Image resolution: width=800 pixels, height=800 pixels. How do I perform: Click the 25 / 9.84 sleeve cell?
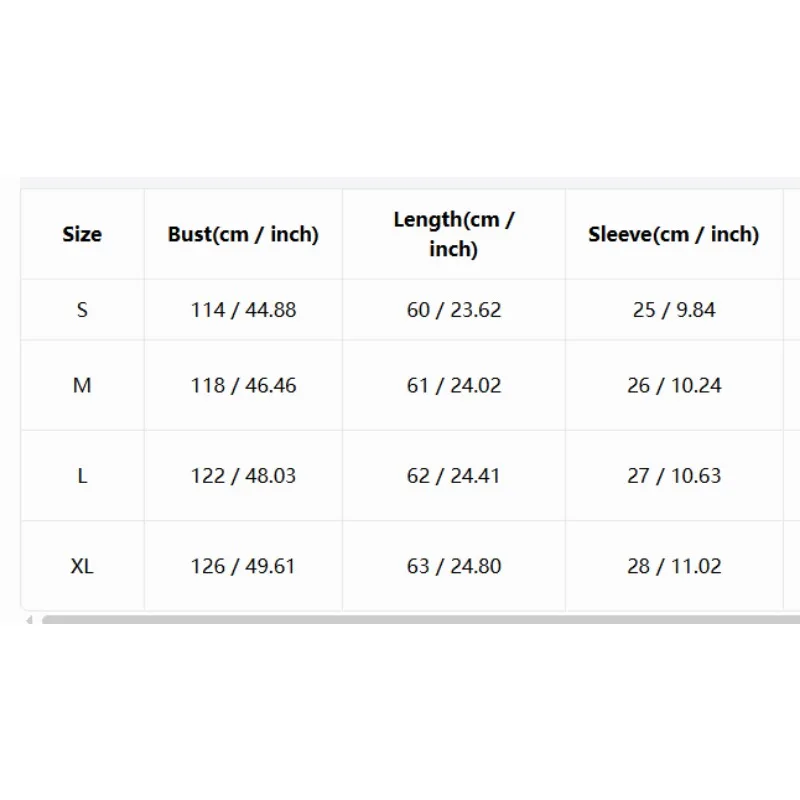(674, 310)
